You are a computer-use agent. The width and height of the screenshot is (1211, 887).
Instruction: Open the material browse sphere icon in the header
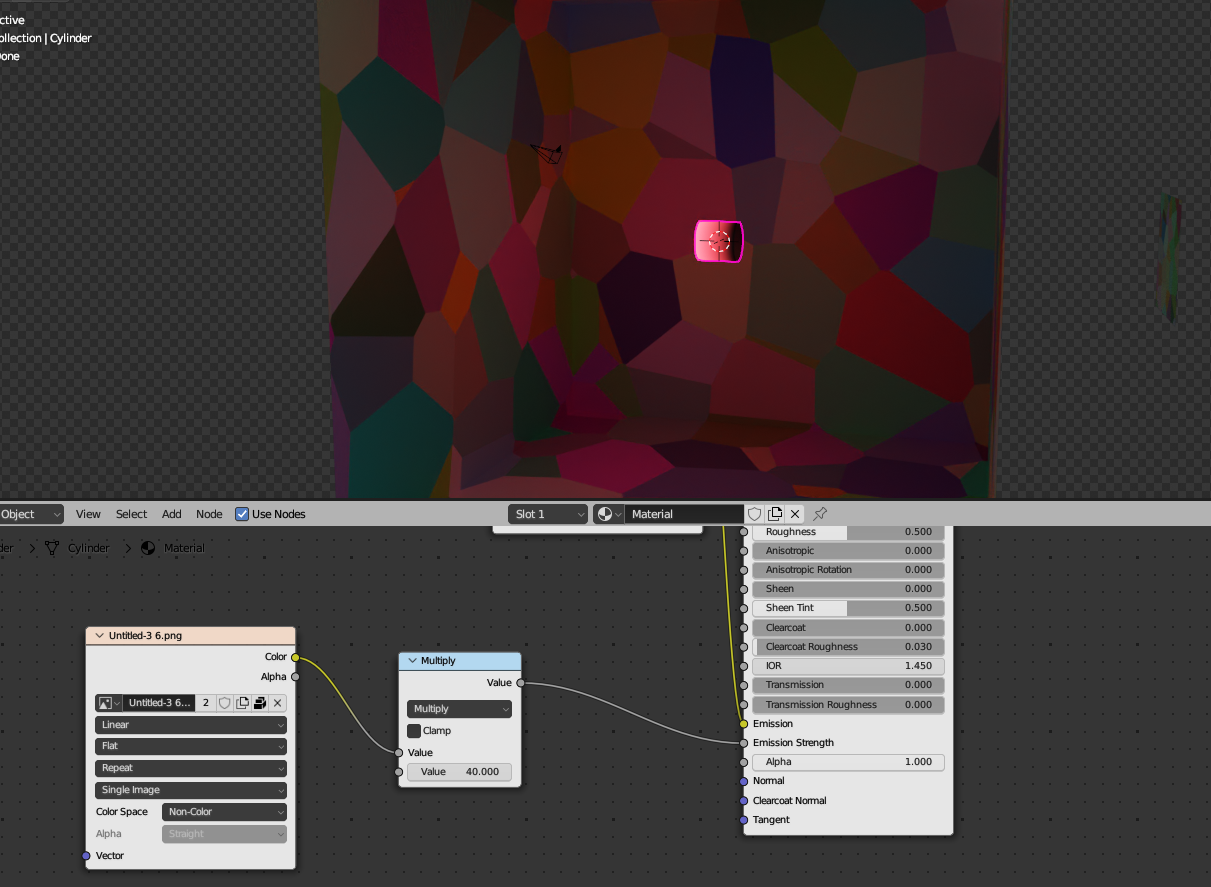pos(608,514)
